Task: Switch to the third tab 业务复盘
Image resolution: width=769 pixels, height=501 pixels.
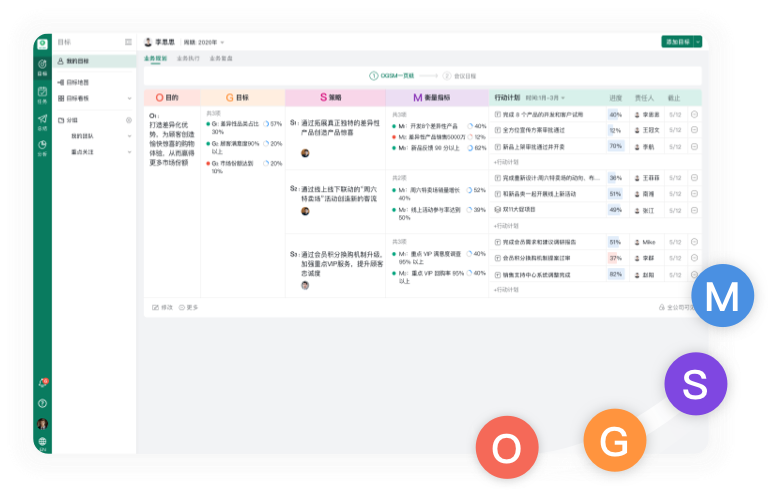Action: 221,58
